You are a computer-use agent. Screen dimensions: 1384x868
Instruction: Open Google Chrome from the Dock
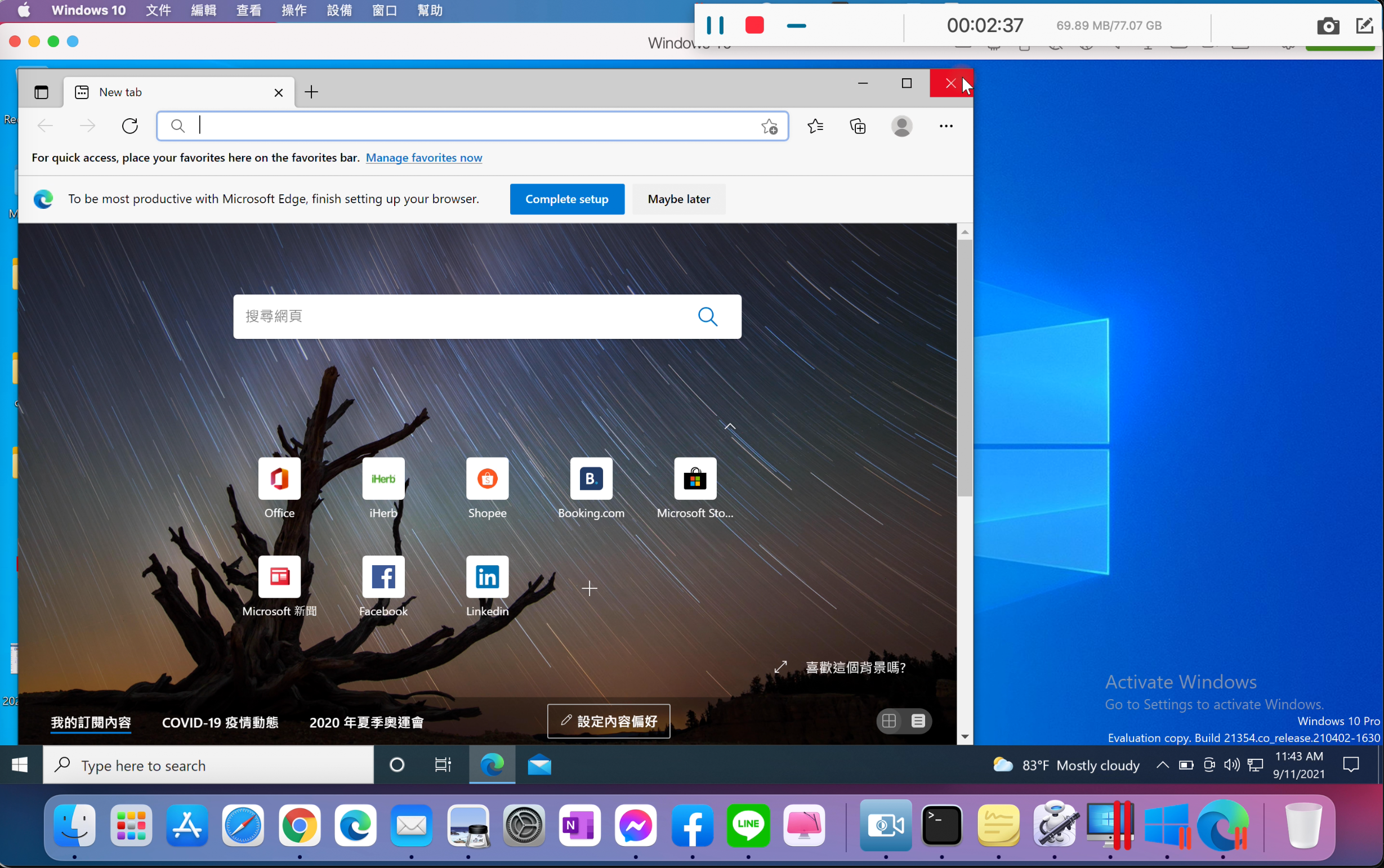[299, 826]
